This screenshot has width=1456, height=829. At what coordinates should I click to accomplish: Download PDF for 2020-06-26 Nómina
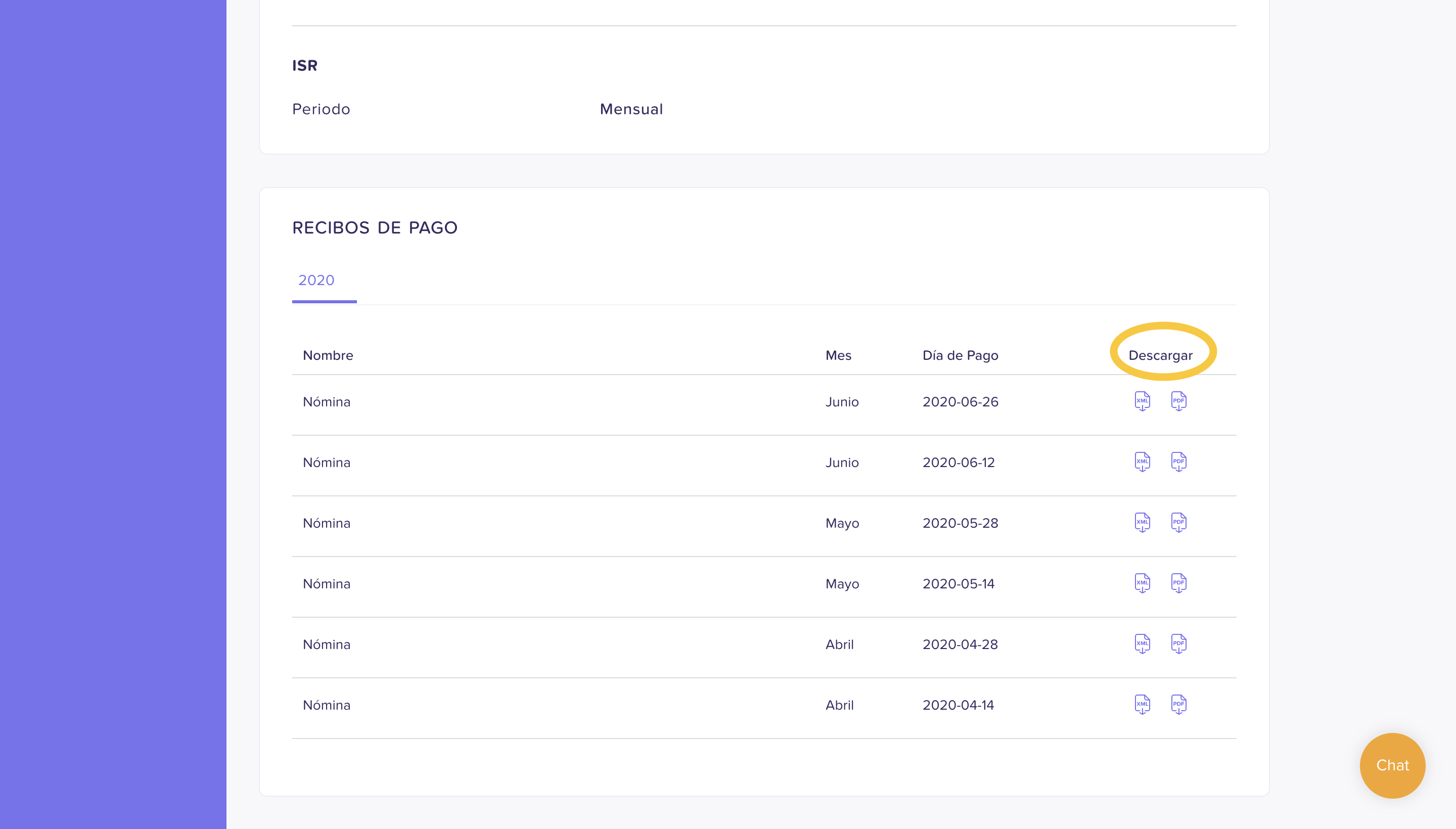tap(1178, 401)
